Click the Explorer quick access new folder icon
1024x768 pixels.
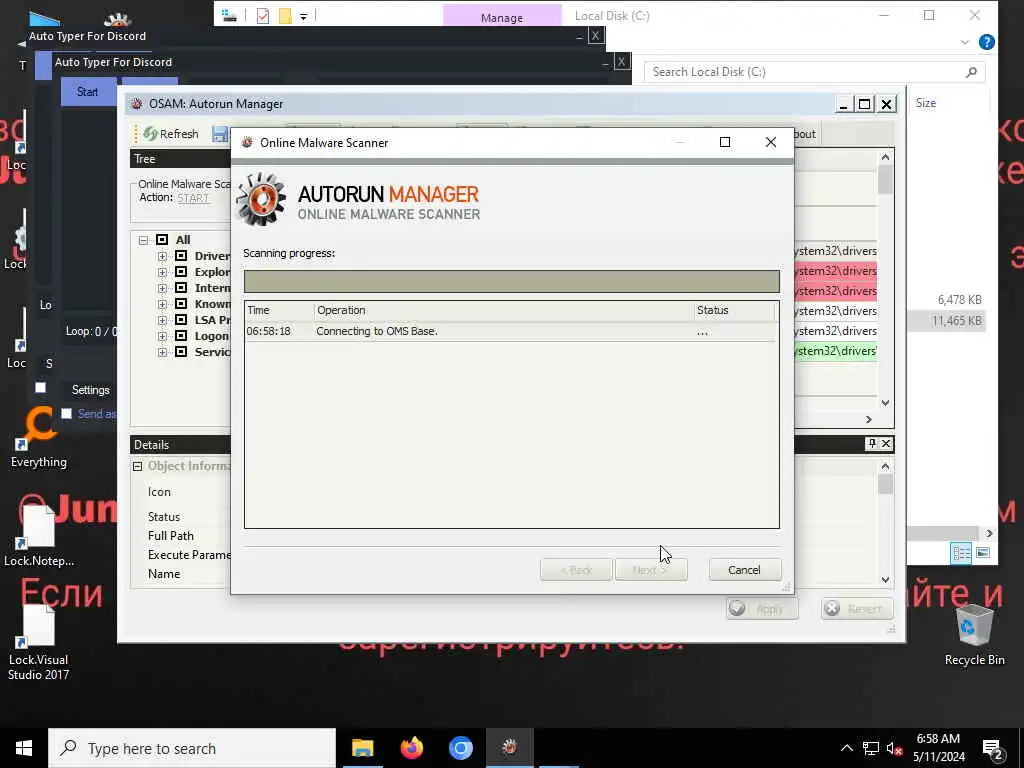[285, 16]
